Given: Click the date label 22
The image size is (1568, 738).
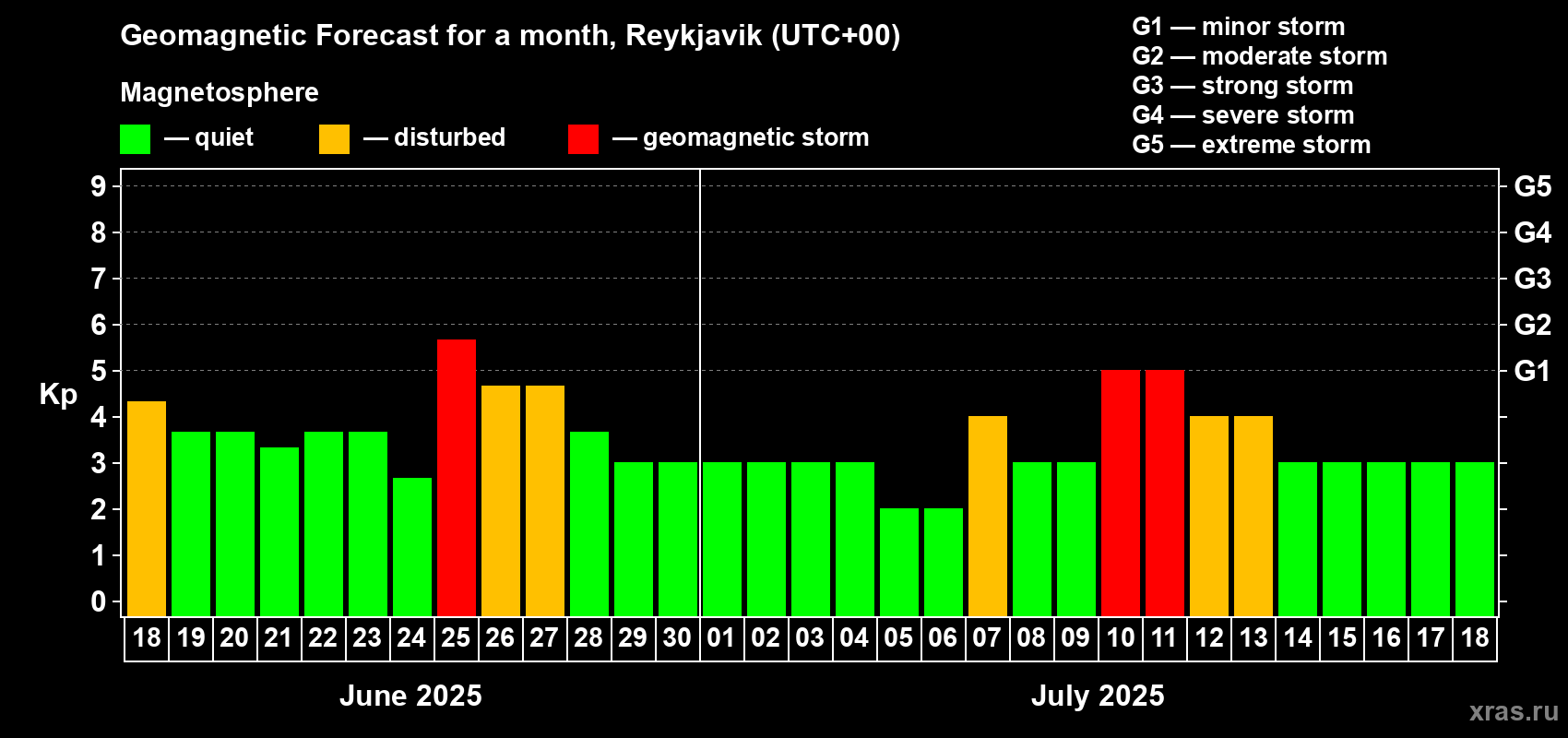Looking at the screenshot, I should tap(323, 637).
